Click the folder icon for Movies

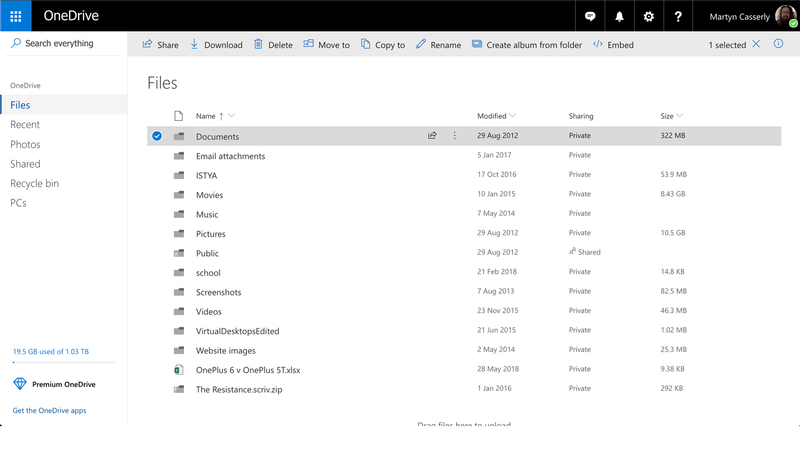pyautogui.click(x=179, y=194)
